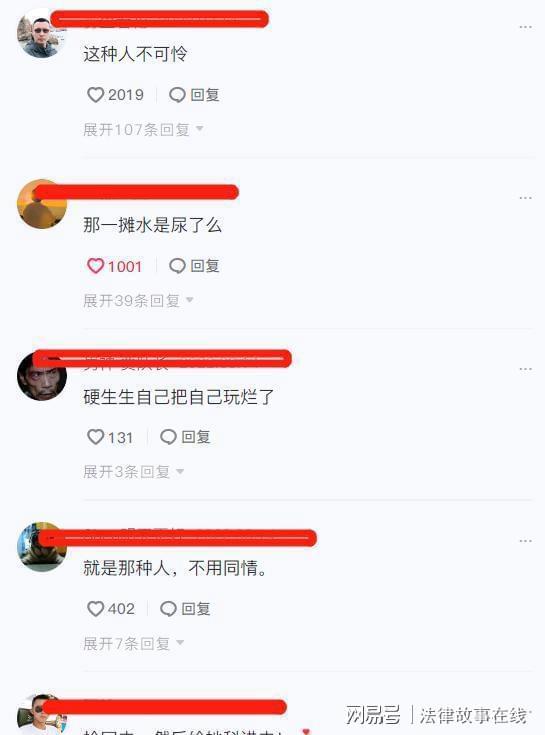
Task: Expand 展开7条回复 replies
Action: tap(134, 643)
